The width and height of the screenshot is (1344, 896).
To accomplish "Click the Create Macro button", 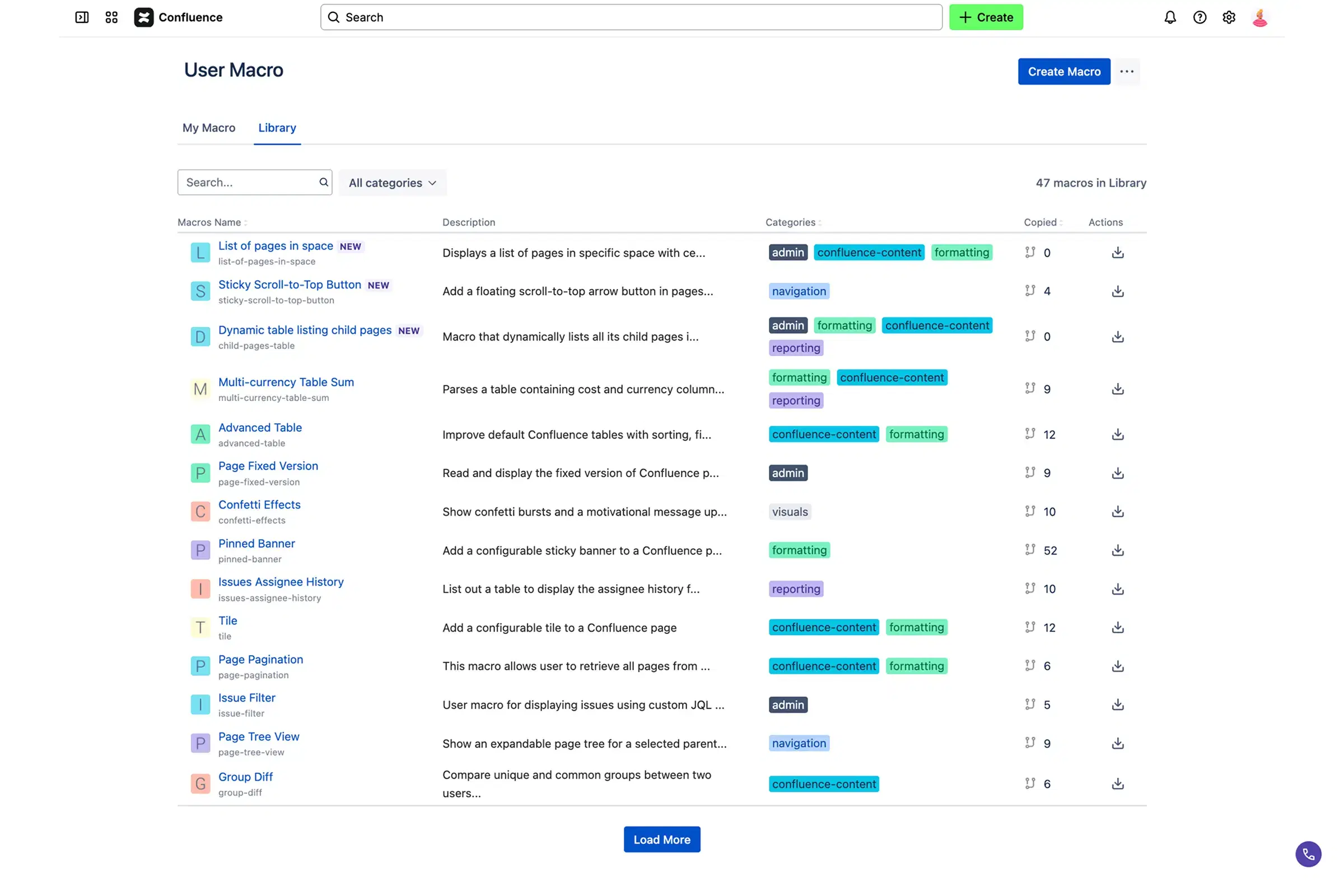I will 1065,72.
